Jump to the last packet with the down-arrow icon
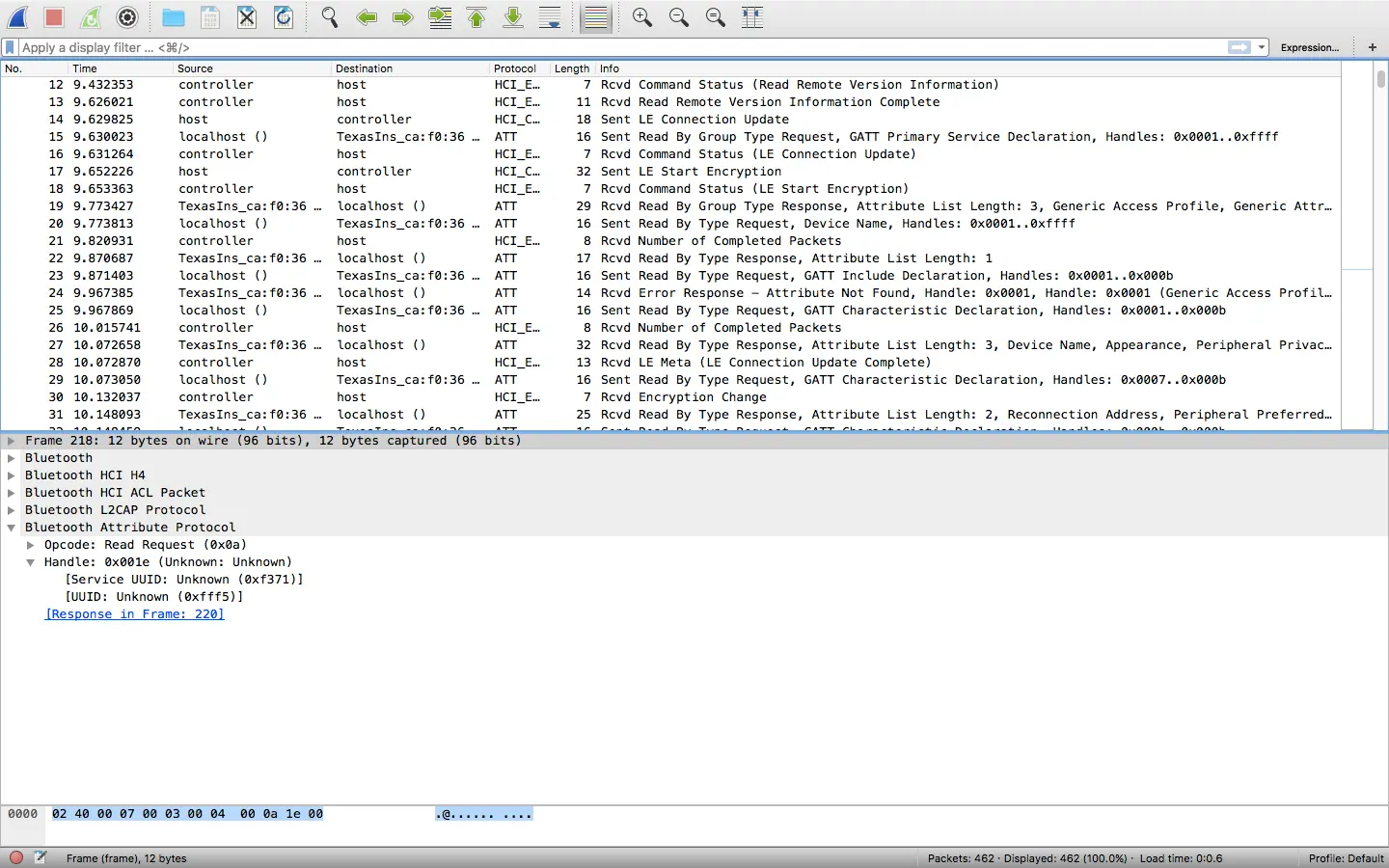Screen dimensions: 1389x868 tap(513, 17)
